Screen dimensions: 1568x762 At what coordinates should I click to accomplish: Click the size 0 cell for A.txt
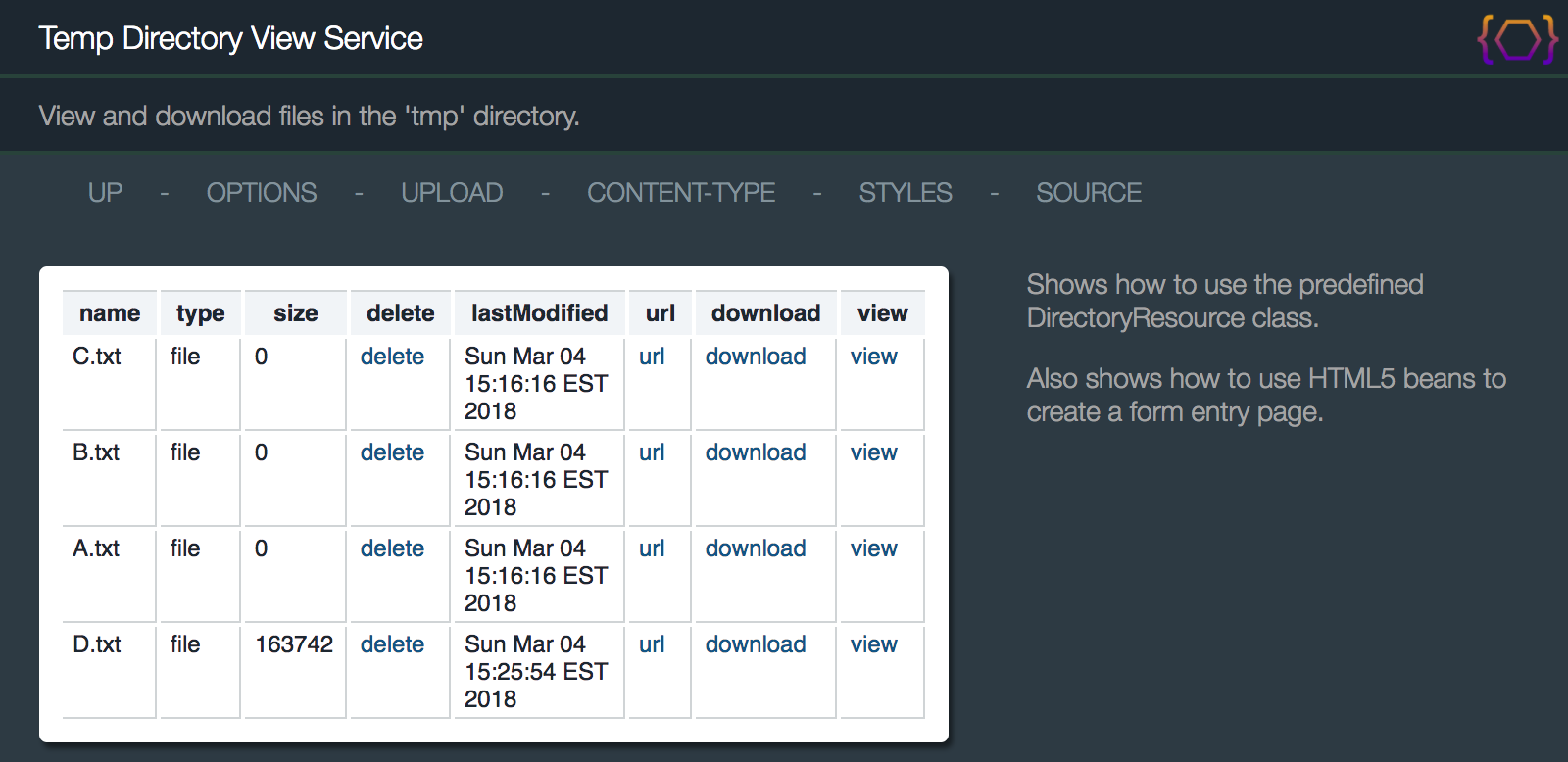(296, 575)
